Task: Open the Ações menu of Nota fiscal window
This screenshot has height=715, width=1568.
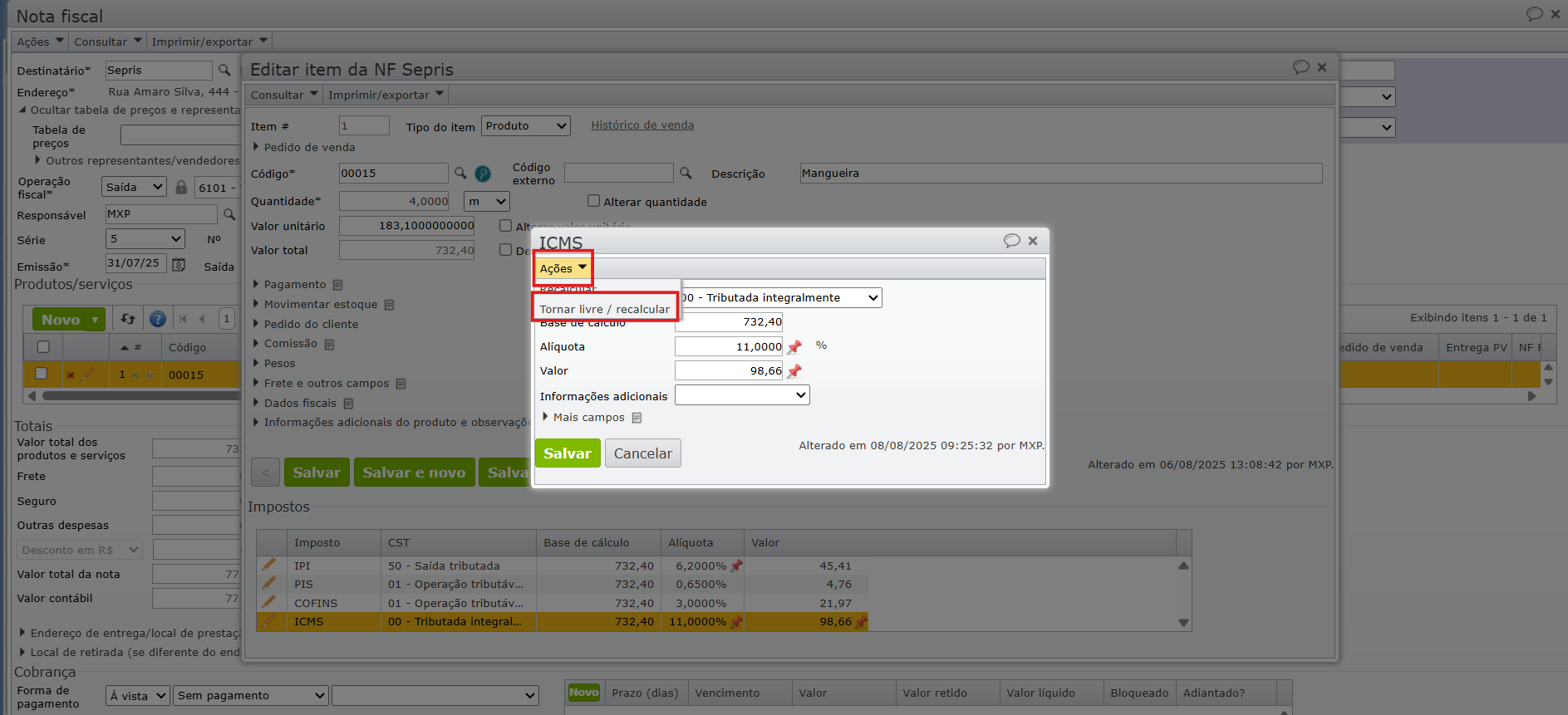Action: tap(40, 42)
